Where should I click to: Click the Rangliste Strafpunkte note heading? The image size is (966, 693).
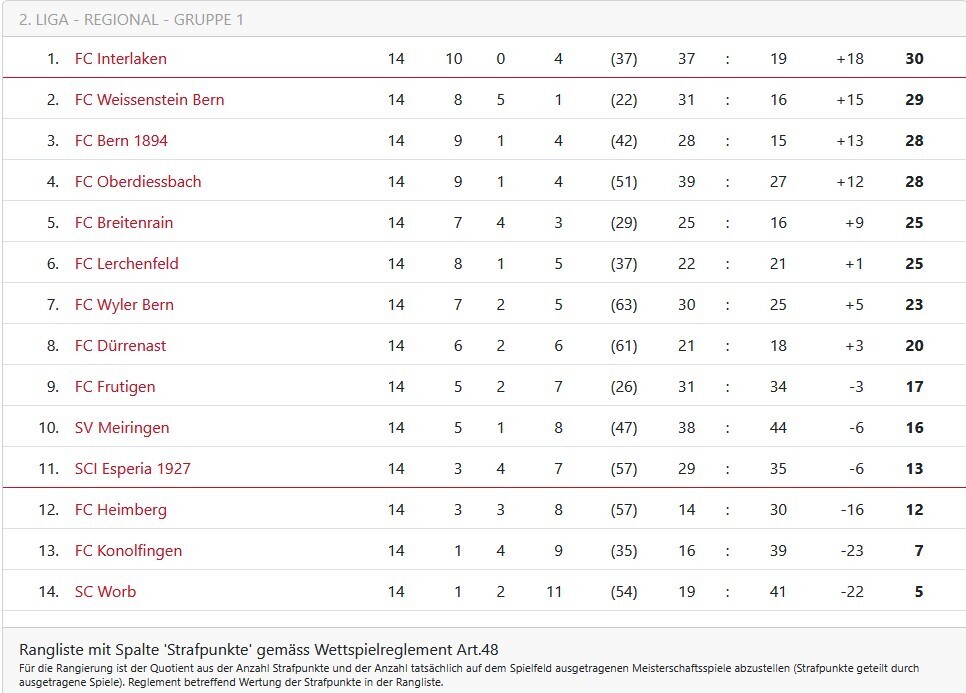coord(258,650)
